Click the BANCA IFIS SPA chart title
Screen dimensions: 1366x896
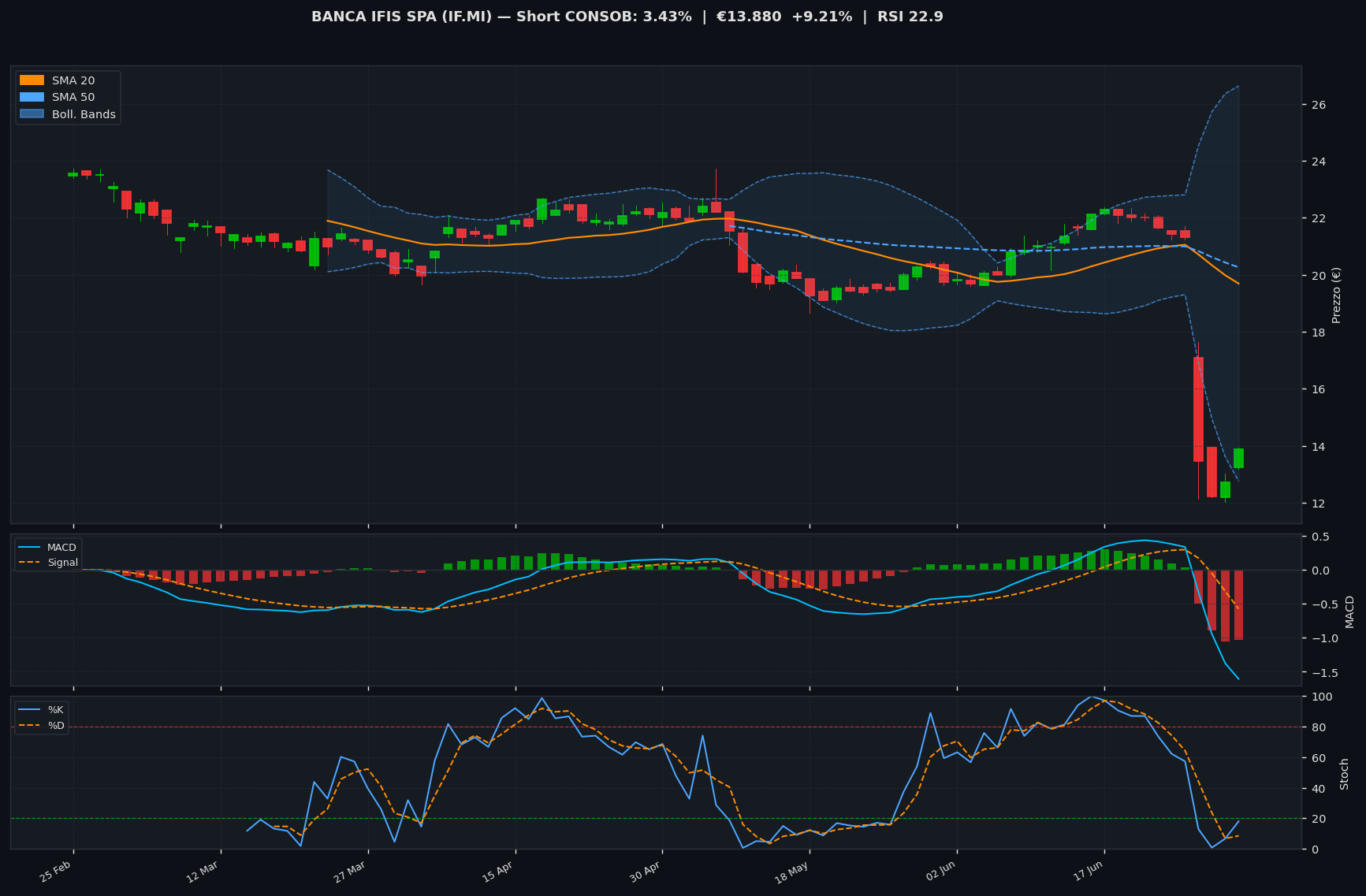coord(627,17)
